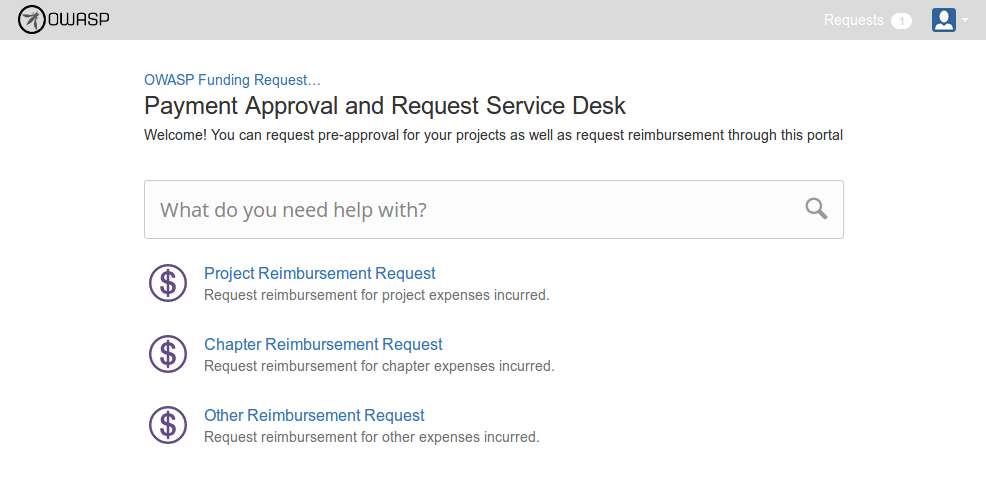The image size is (986, 491).
Task: Click the dollar icon for Other Reimbursement
Action: click(168, 425)
